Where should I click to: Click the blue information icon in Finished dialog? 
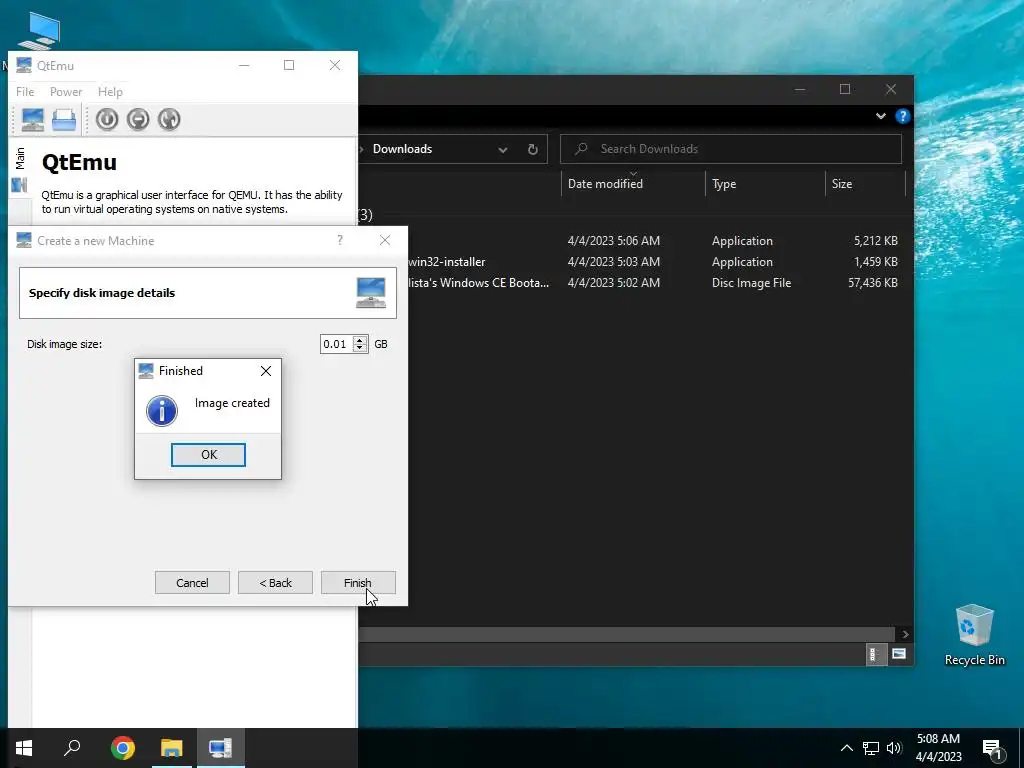pos(162,411)
